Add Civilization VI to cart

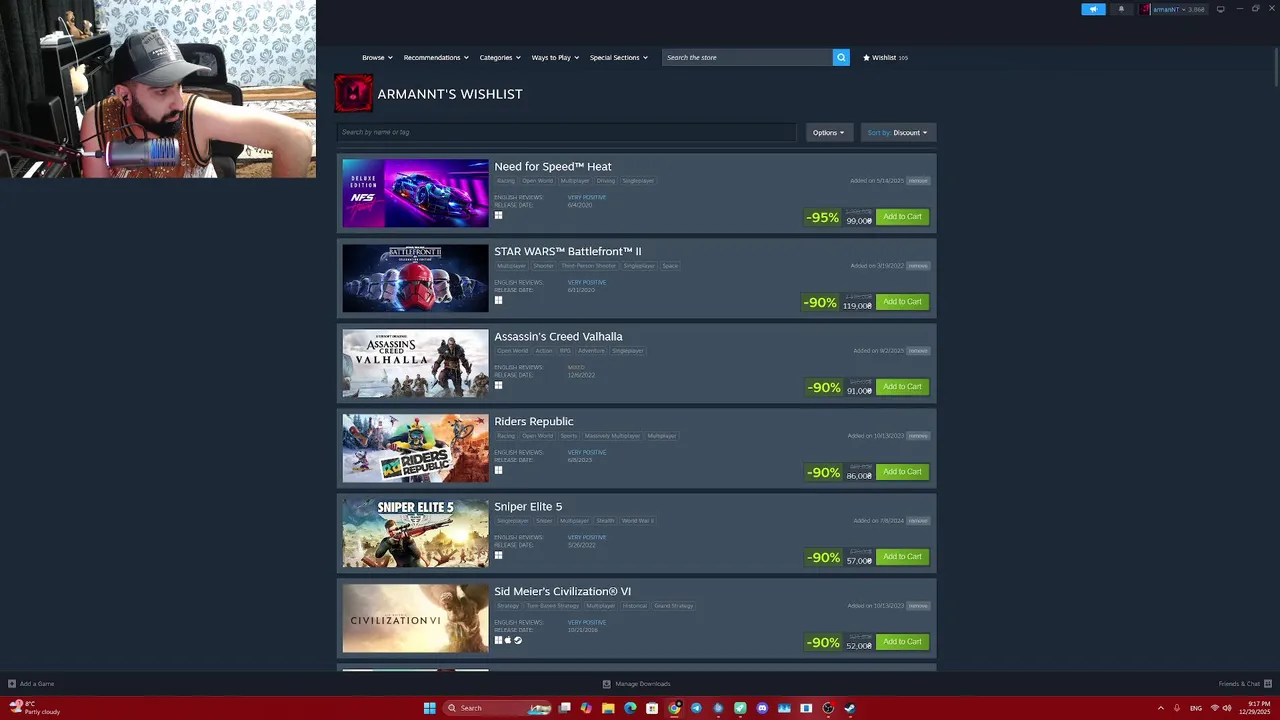[902, 641]
